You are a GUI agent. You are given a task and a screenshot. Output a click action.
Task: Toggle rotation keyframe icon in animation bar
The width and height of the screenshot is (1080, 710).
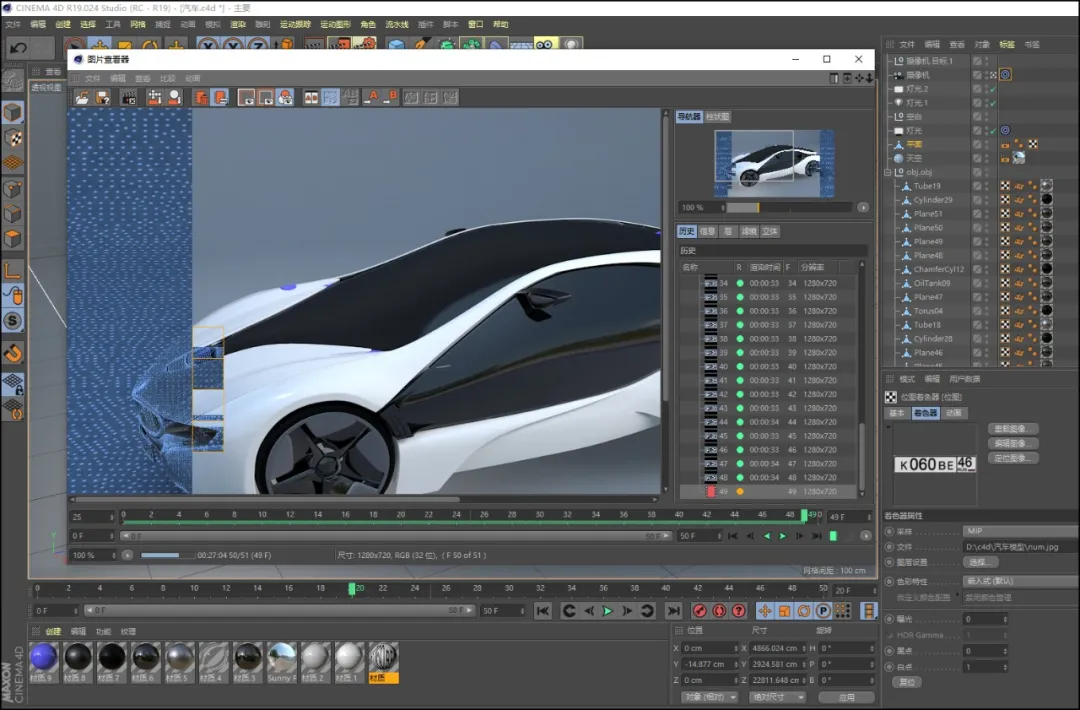pos(804,611)
